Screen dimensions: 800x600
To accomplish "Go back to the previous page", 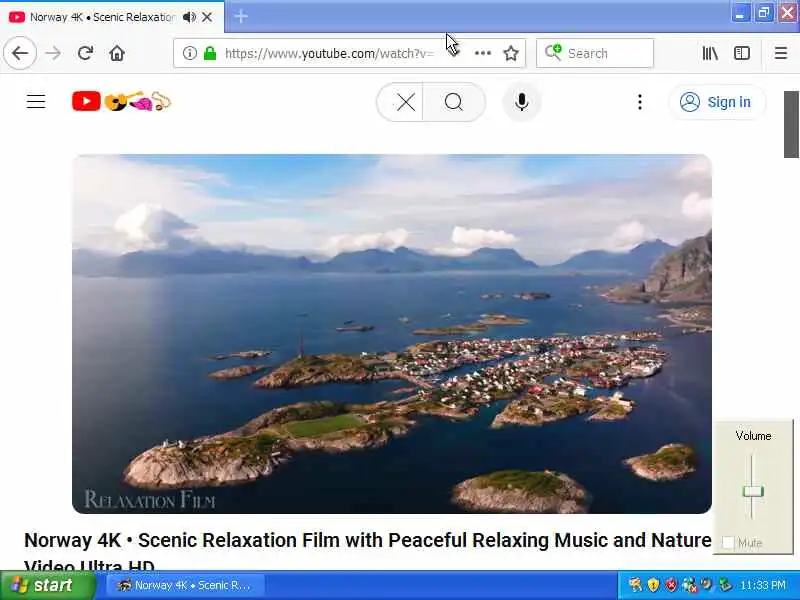I will [x=20, y=53].
